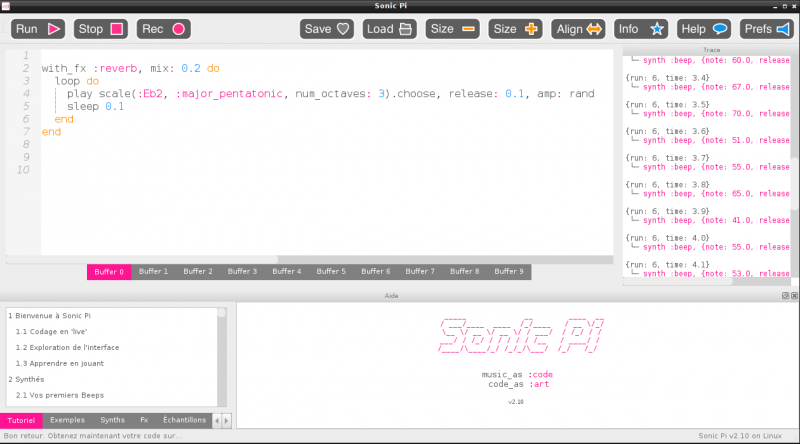Increase text size with Size plus
Screen dimensions: 800x444
click(516, 29)
